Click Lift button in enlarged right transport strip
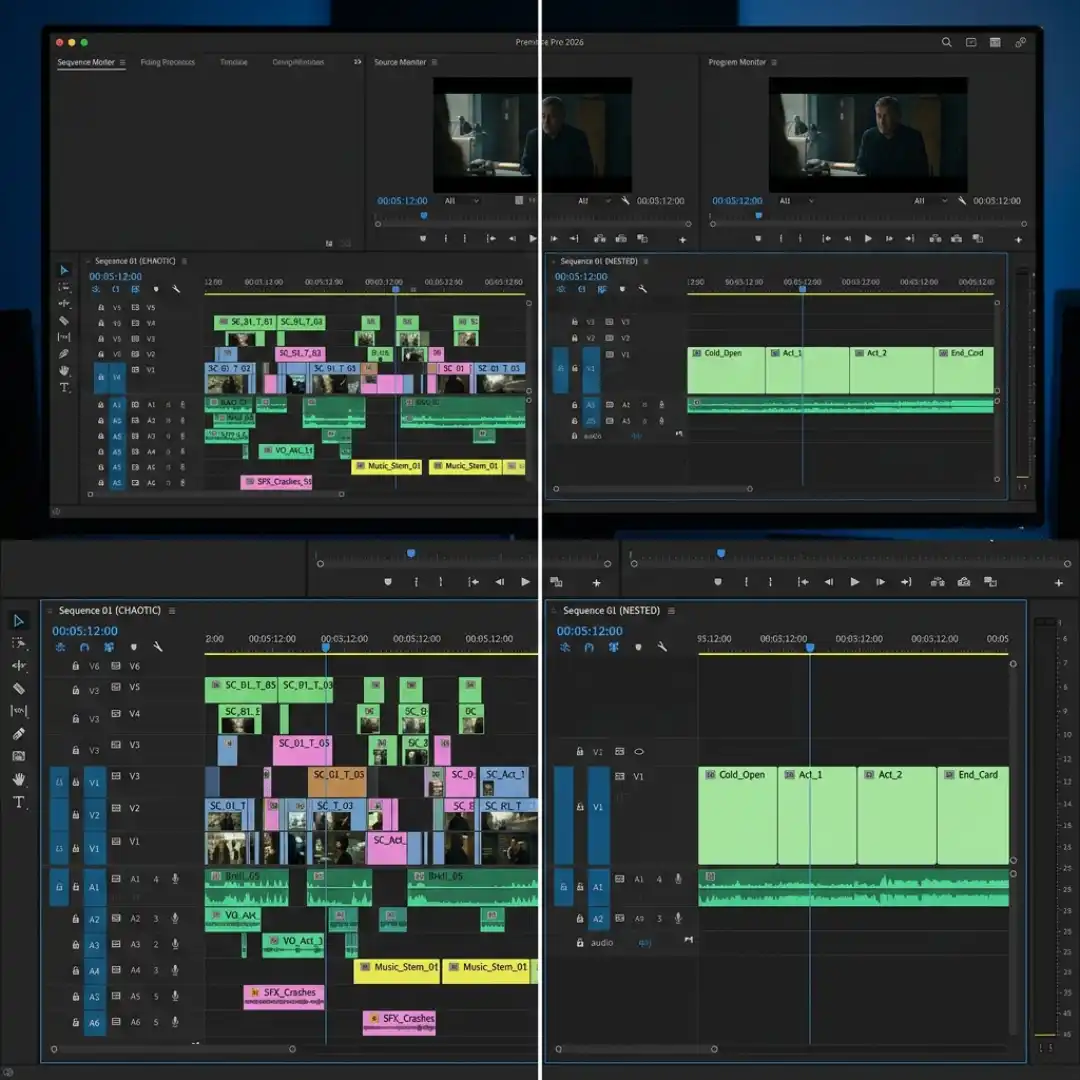 [x=937, y=582]
